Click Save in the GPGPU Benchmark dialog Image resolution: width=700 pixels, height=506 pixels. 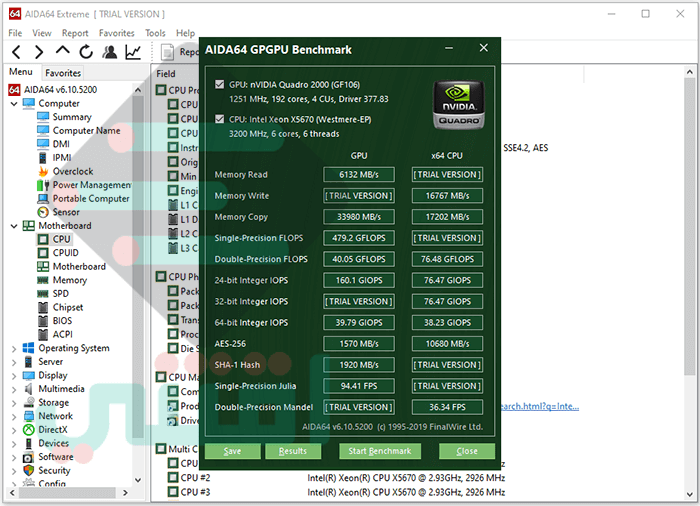[x=233, y=451]
